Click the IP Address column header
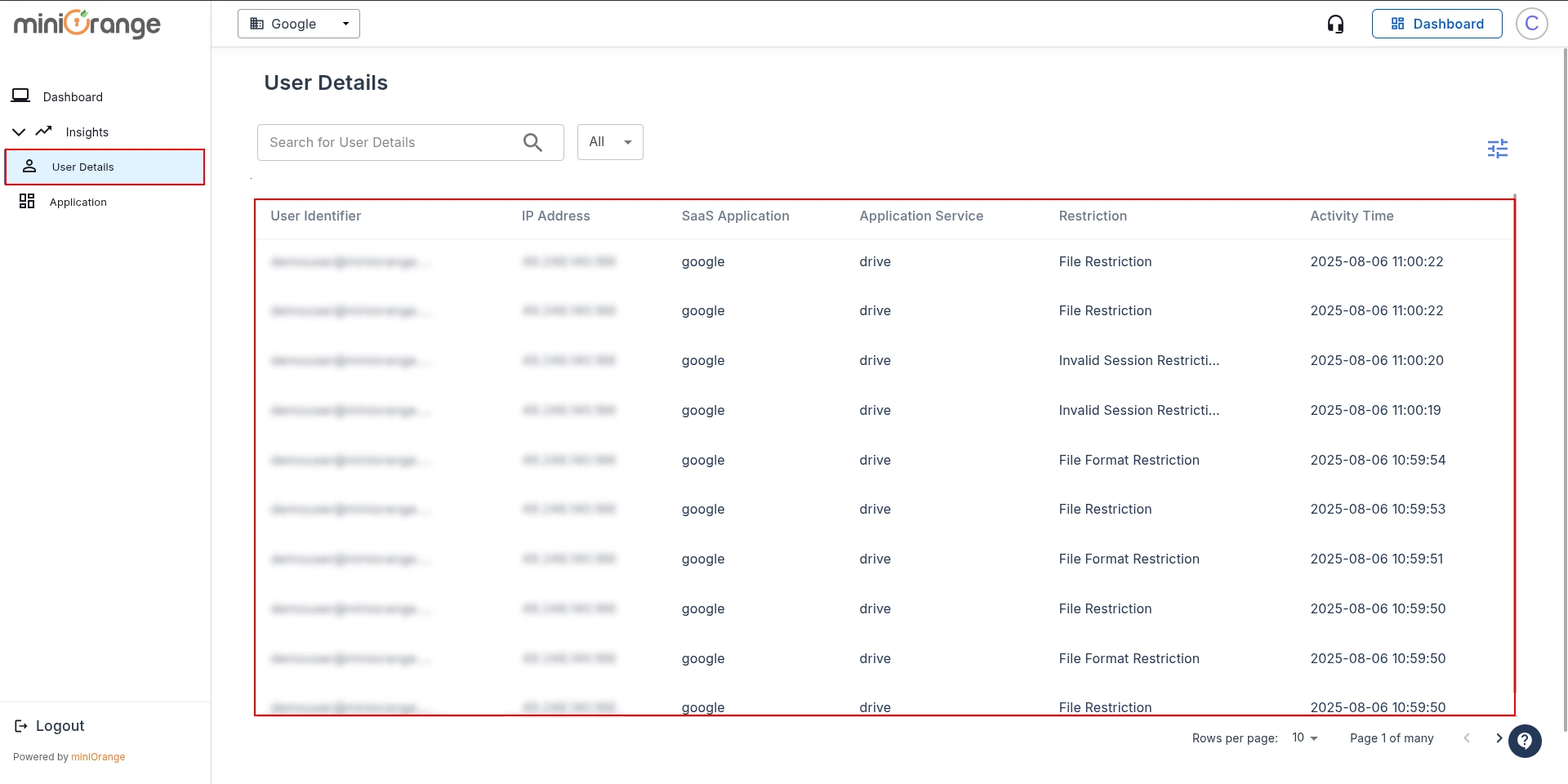 click(x=555, y=216)
